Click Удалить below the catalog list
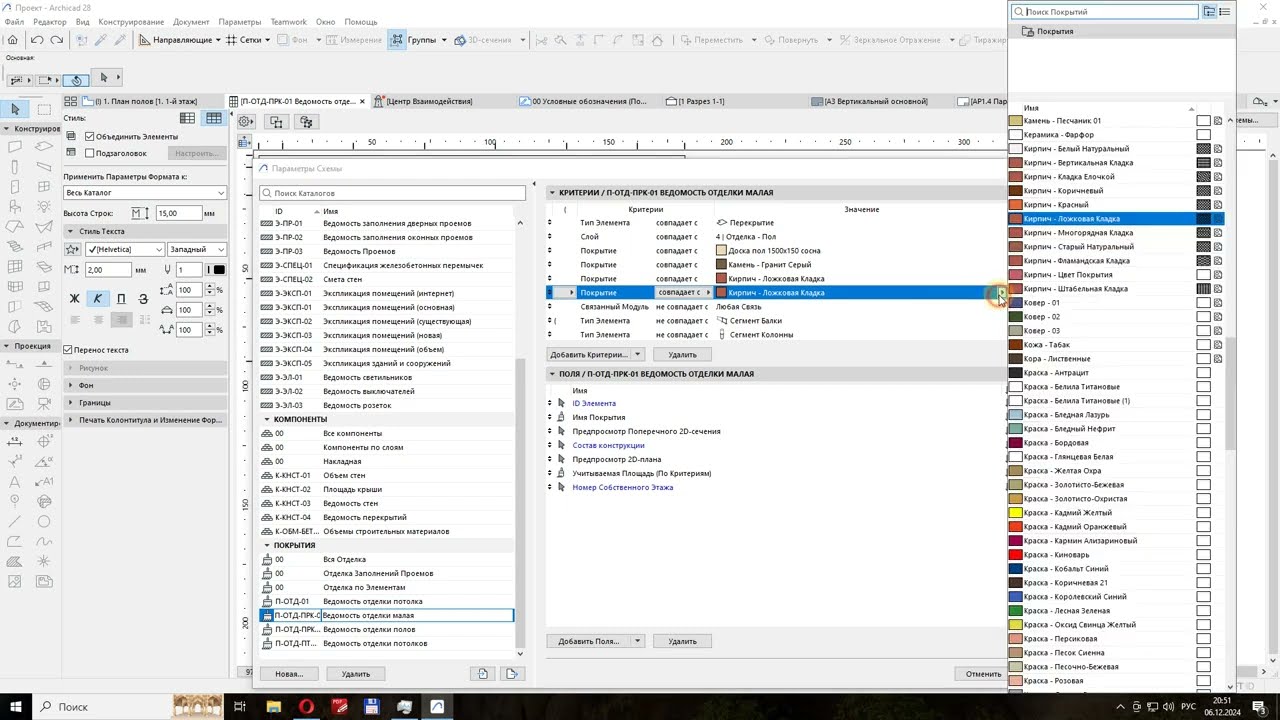The image size is (1280, 720). (356, 674)
